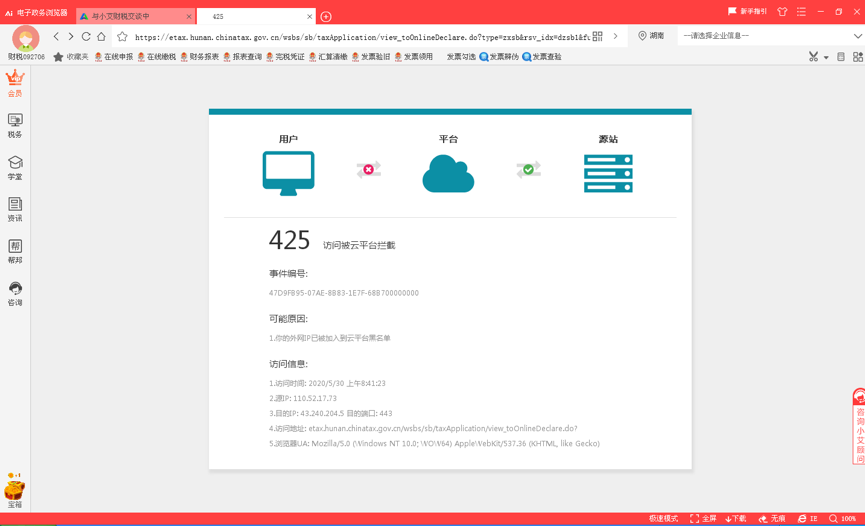Toggle 极速模式 in the status bar
865x526 pixels.
(664, 519)
